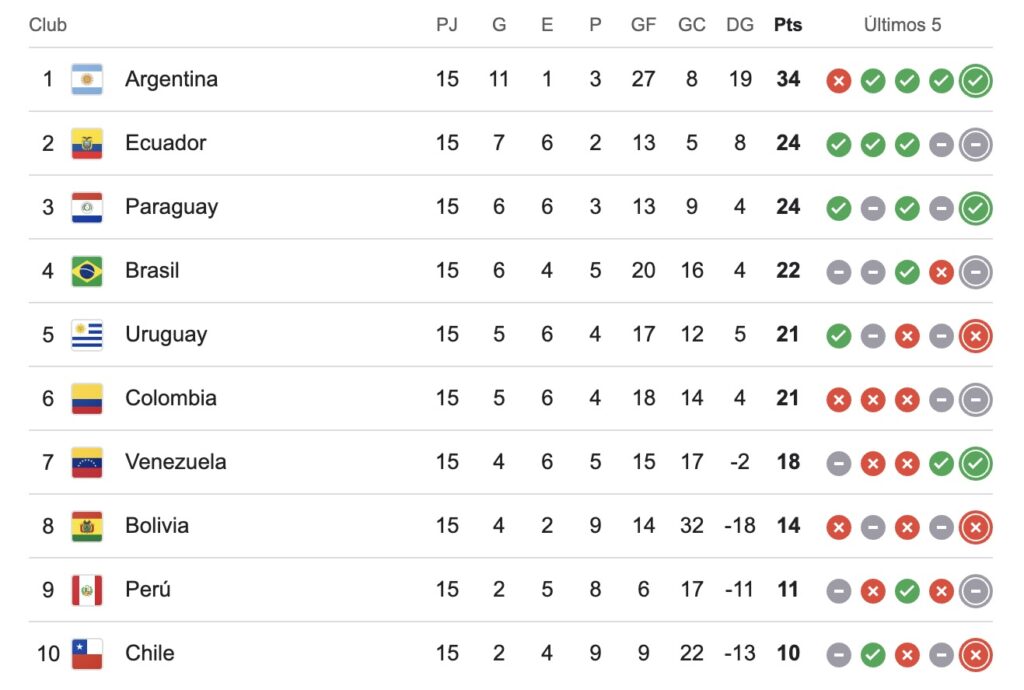Open the Bolivia team link
This screenshot has height=690, width=1024.
click(x=156, y=526)
